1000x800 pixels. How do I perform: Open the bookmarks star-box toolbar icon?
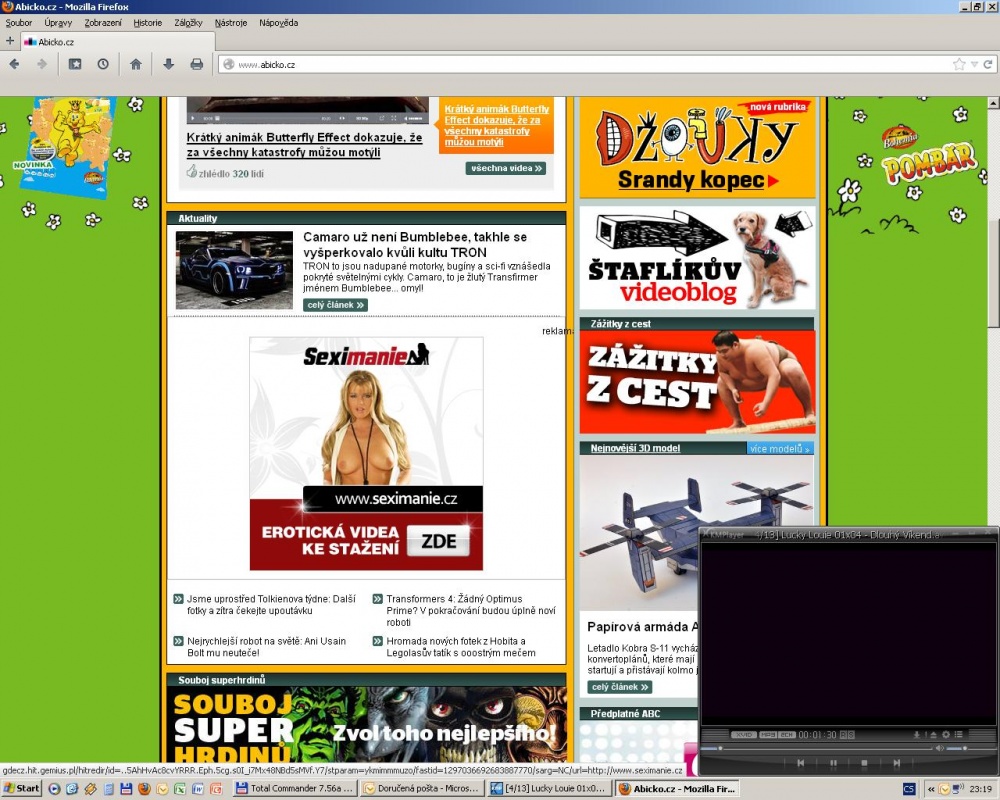click(75, 64)
